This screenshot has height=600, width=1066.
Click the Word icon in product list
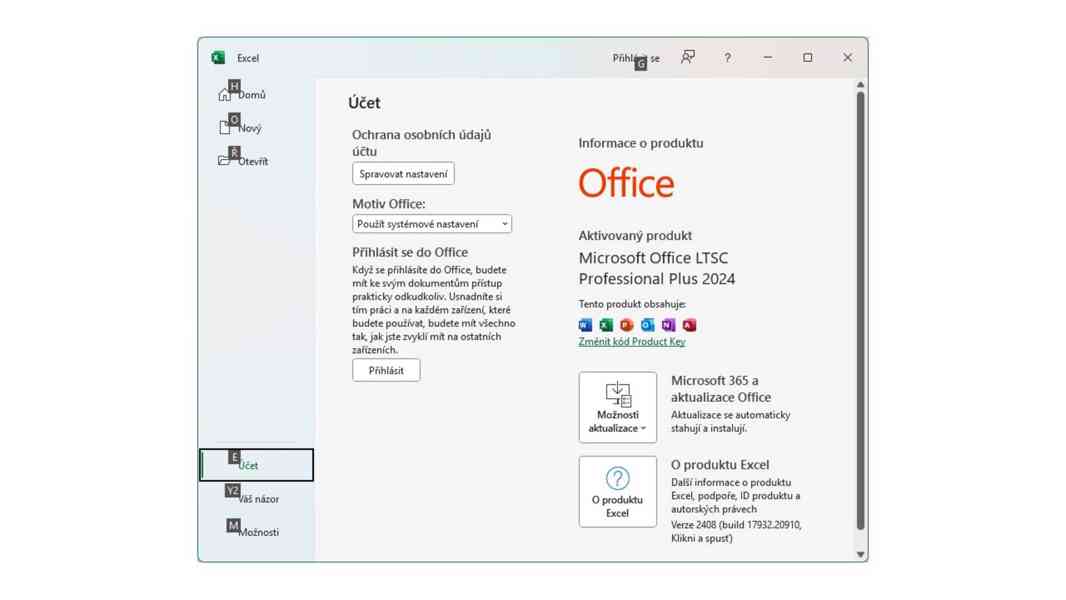pos(585,325)
